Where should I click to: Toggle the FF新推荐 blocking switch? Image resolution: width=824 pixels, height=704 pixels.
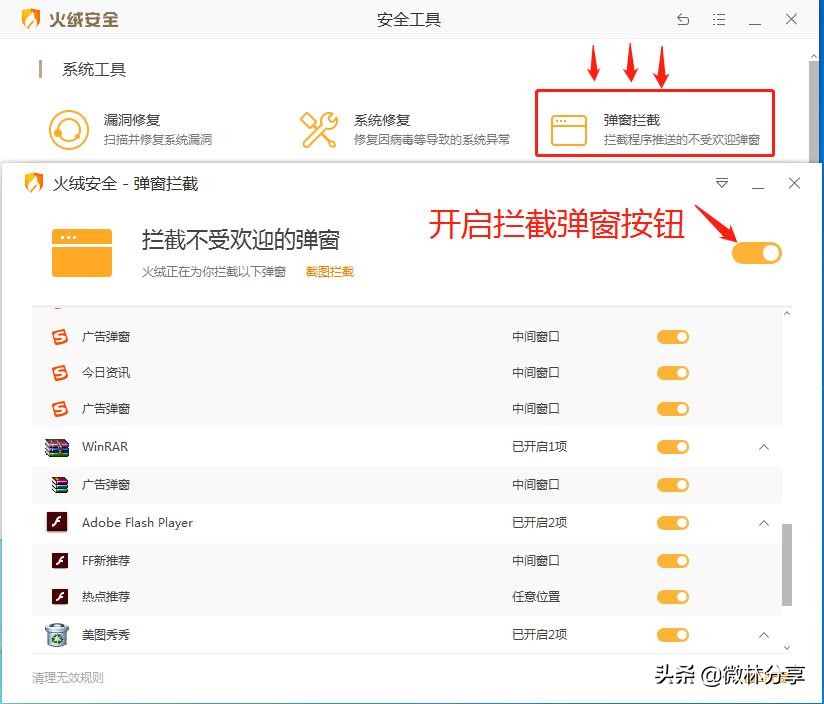point(673,561)
